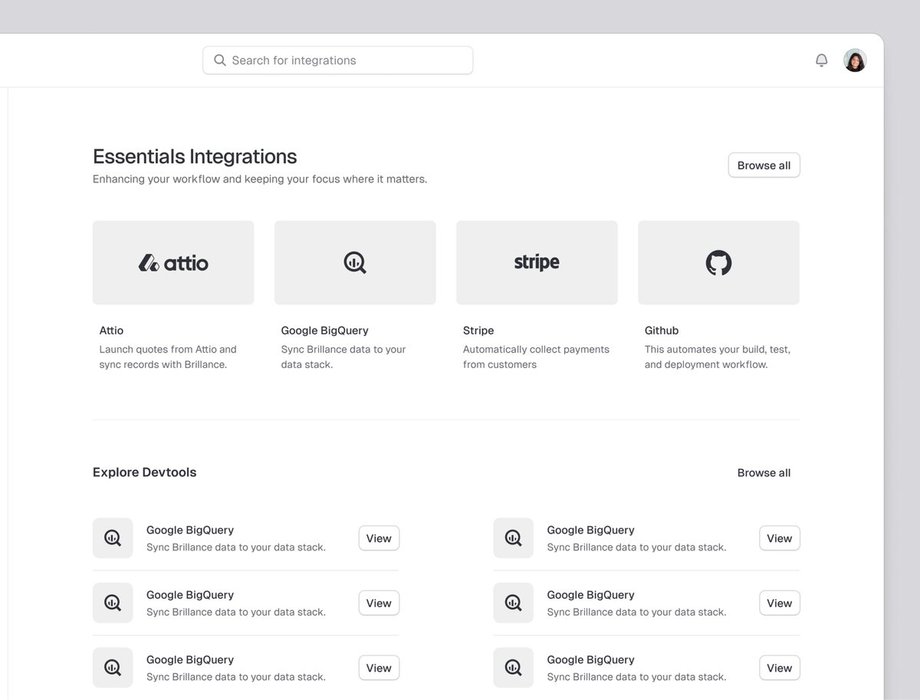Click the magnifier icon in search bar
The image size is (920, 700).
tap(220, 60)
